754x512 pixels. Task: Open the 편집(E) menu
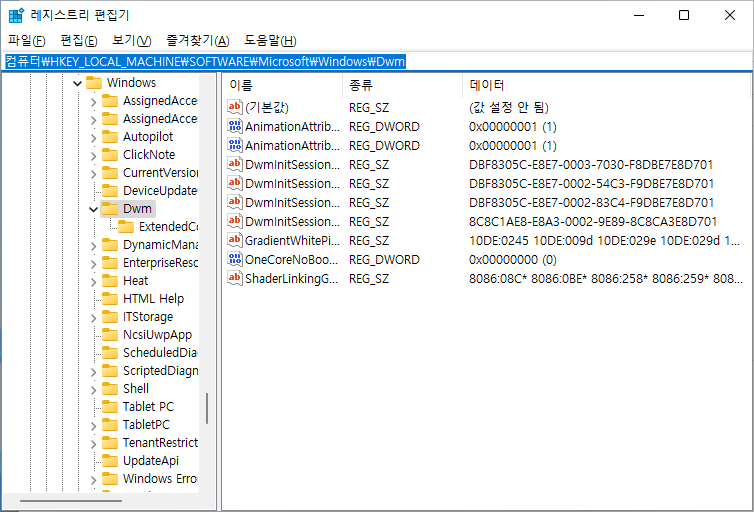(x=79, y=41)
